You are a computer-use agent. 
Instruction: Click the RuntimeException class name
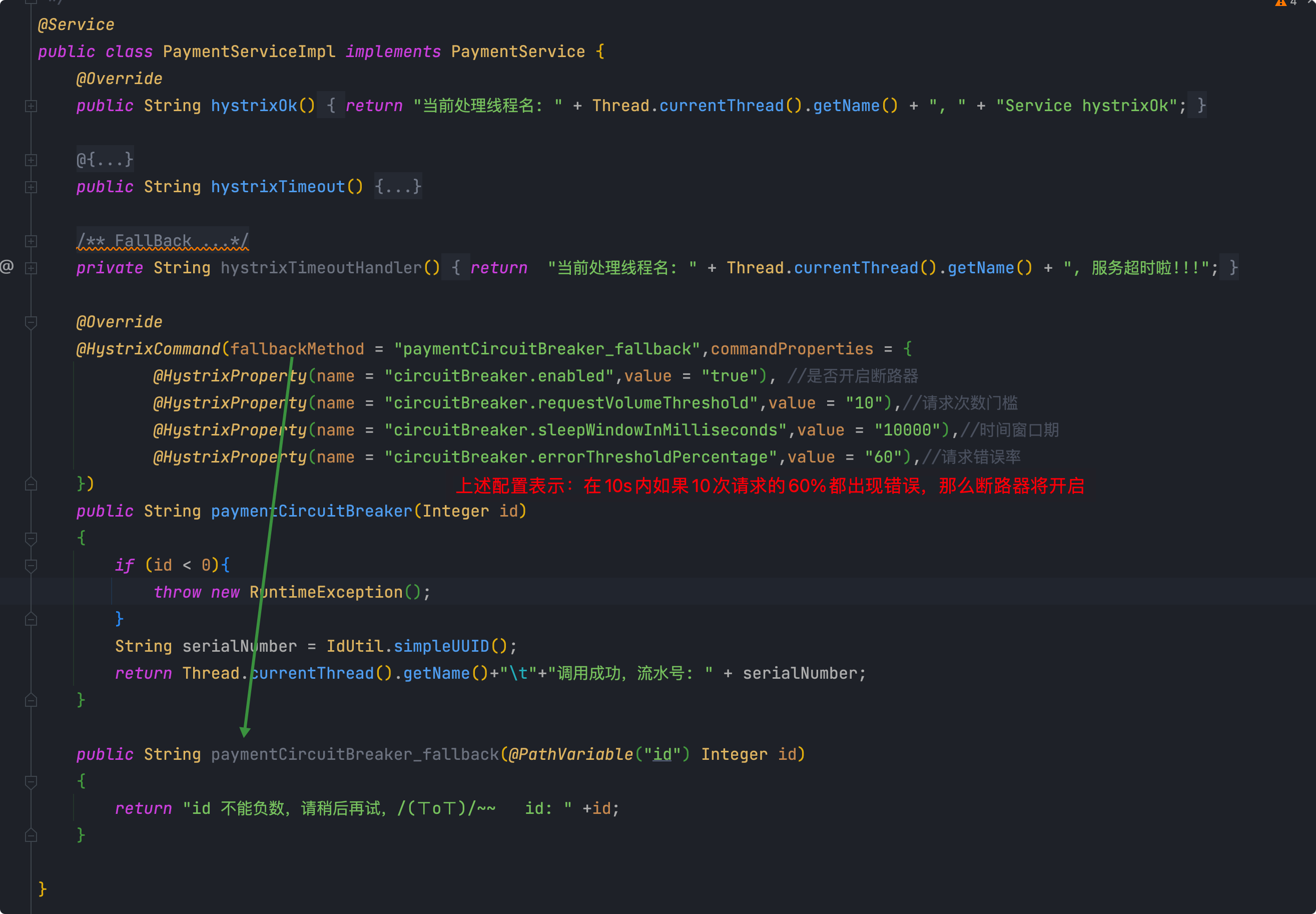326,592
